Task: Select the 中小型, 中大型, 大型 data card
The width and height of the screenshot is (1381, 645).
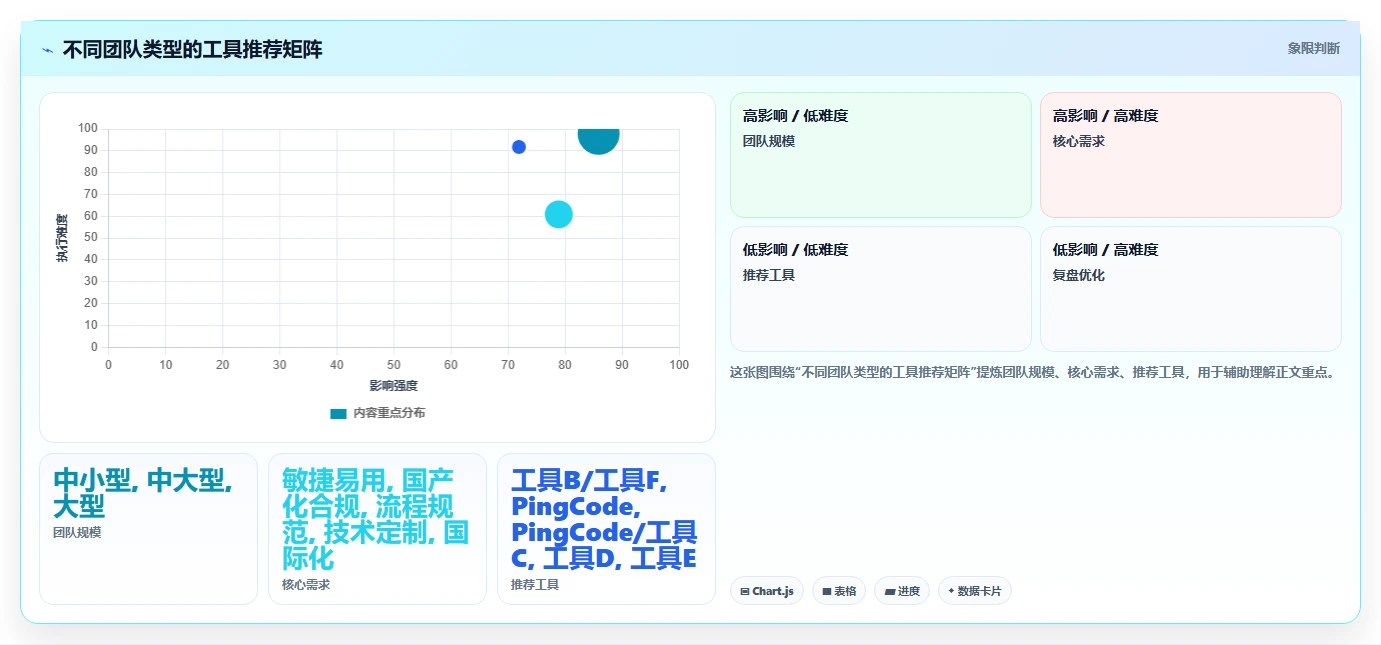Action: click(x=148, y=529)
